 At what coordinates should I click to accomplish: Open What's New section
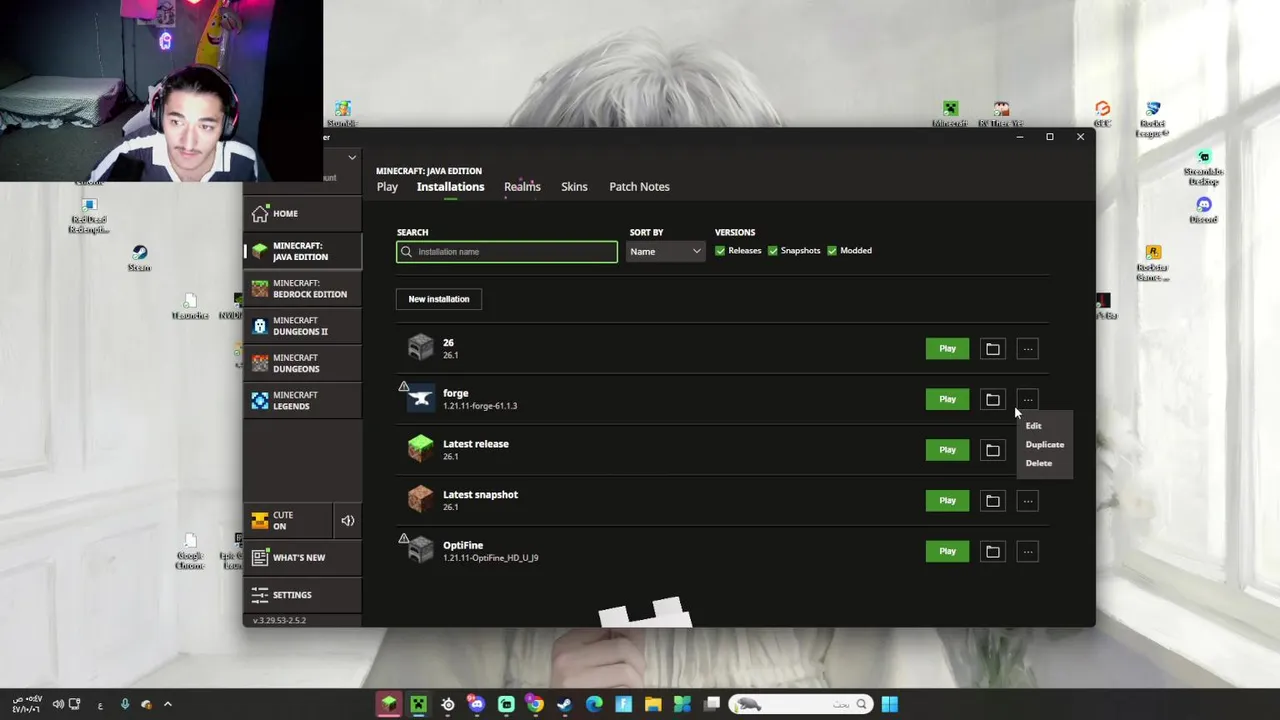[302, 557]
